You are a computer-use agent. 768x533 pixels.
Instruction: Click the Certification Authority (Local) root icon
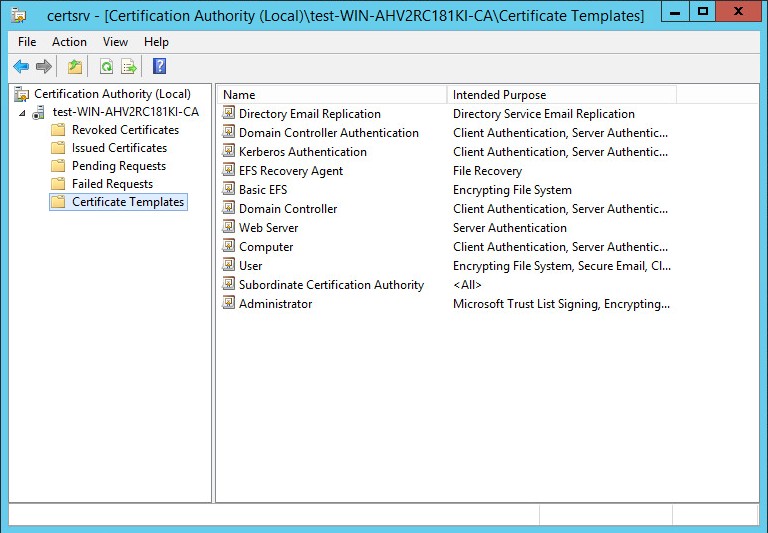click(21, 94)
